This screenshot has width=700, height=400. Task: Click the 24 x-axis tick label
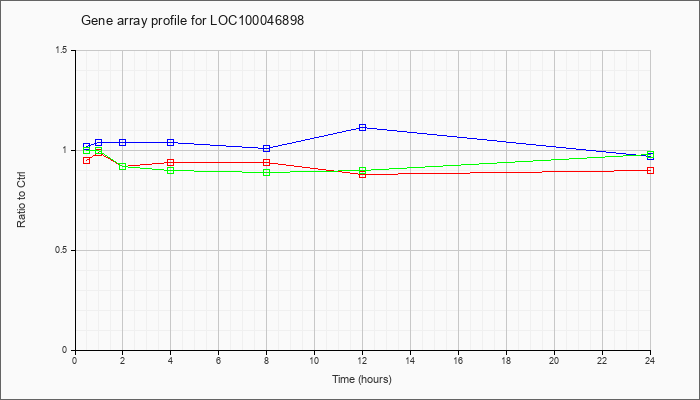(650, 361)
